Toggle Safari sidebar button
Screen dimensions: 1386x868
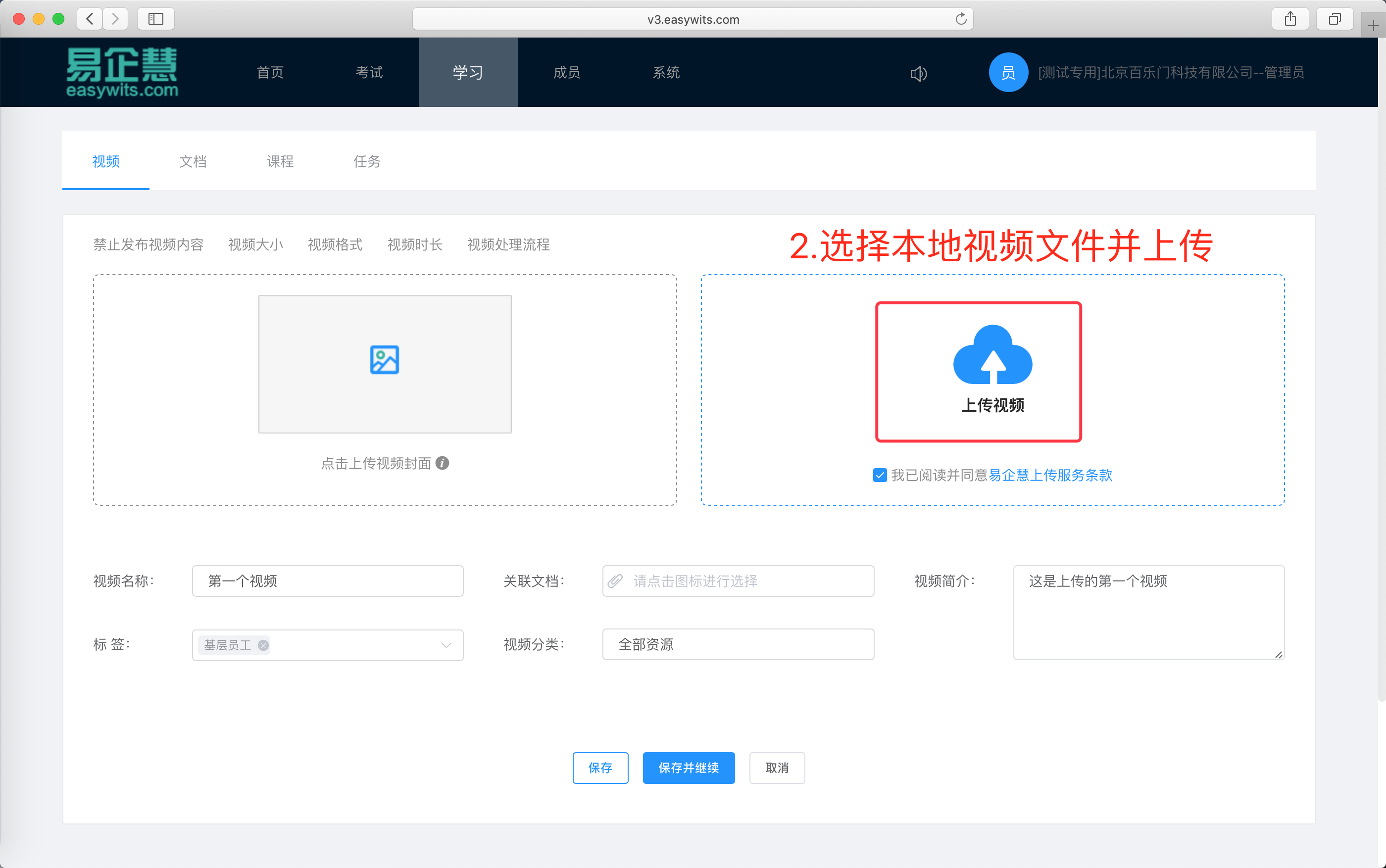click(x=155, y=19)
